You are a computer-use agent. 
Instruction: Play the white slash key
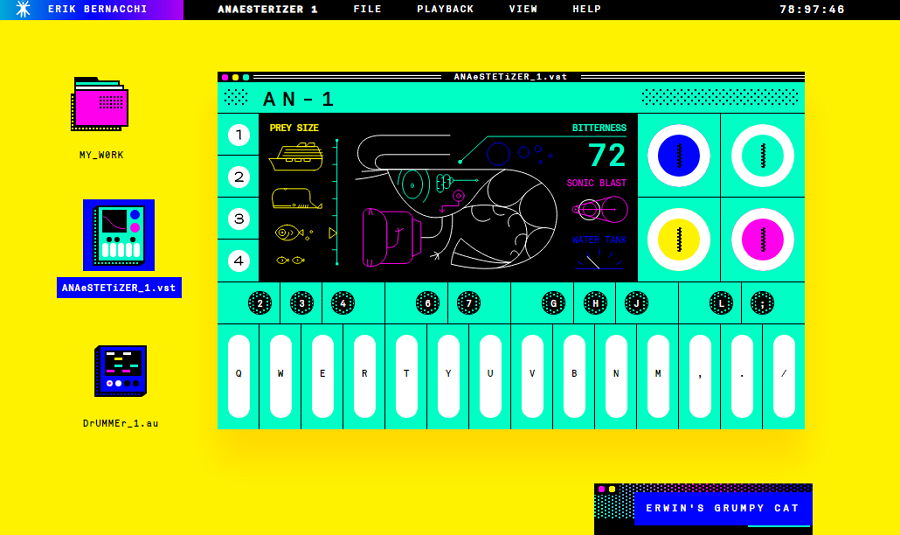point(783,376)
